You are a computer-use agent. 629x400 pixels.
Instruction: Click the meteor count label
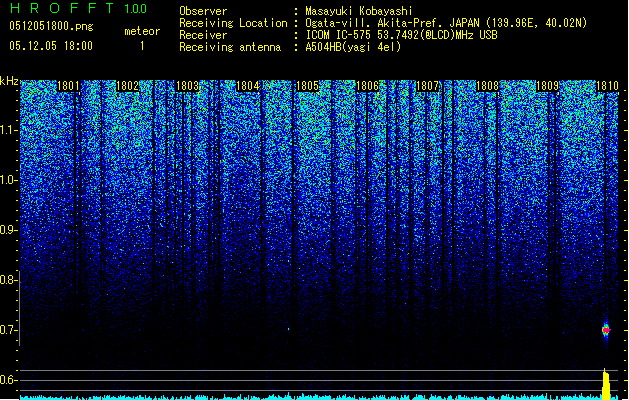click(142, 31)
